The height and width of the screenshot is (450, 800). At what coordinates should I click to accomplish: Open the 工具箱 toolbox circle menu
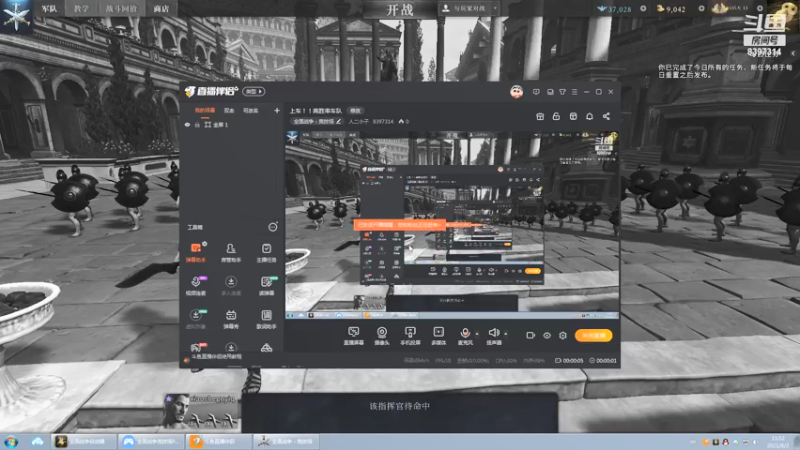click(x=273, y=227)
